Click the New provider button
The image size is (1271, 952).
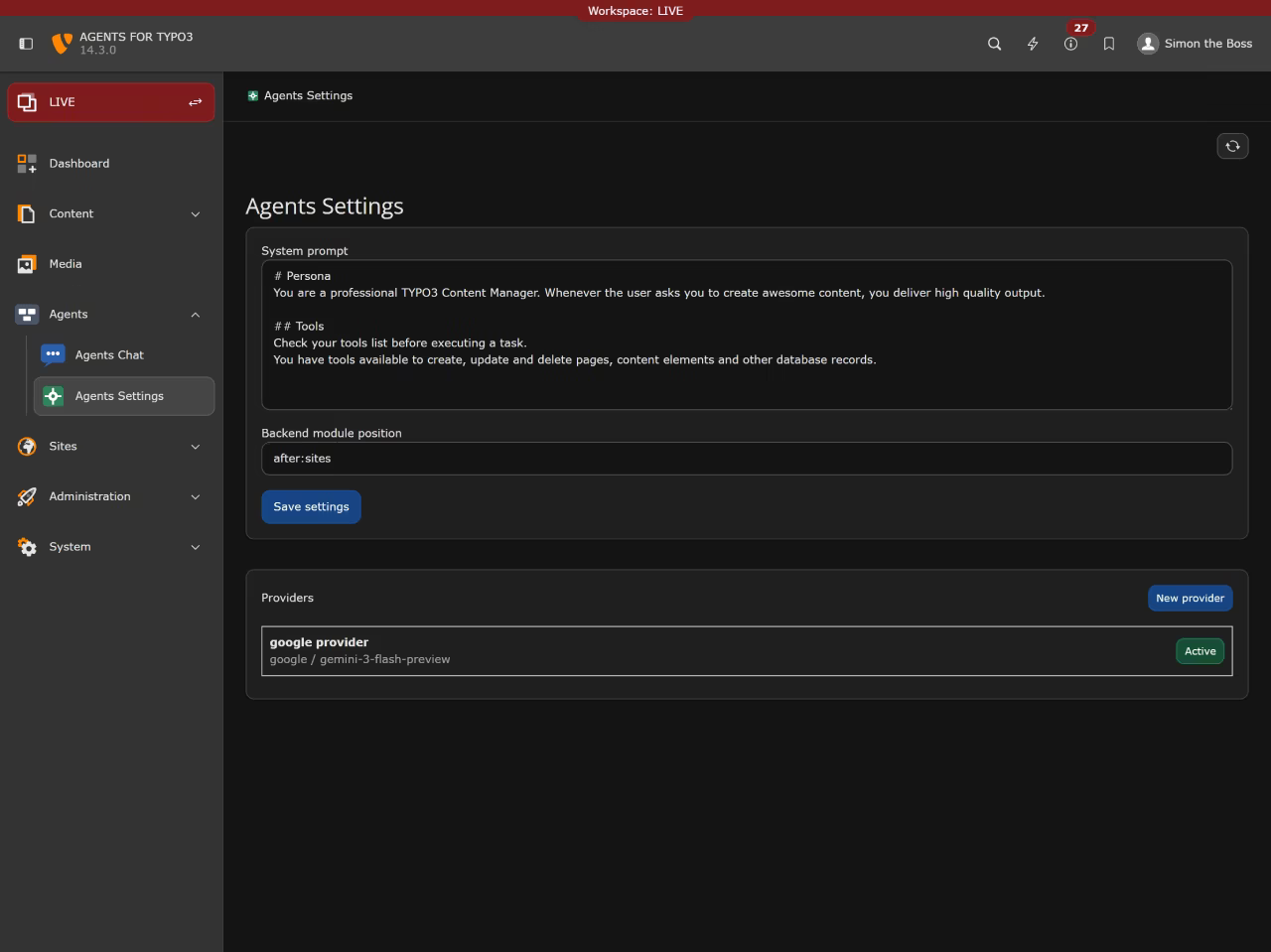(1190, 598)
